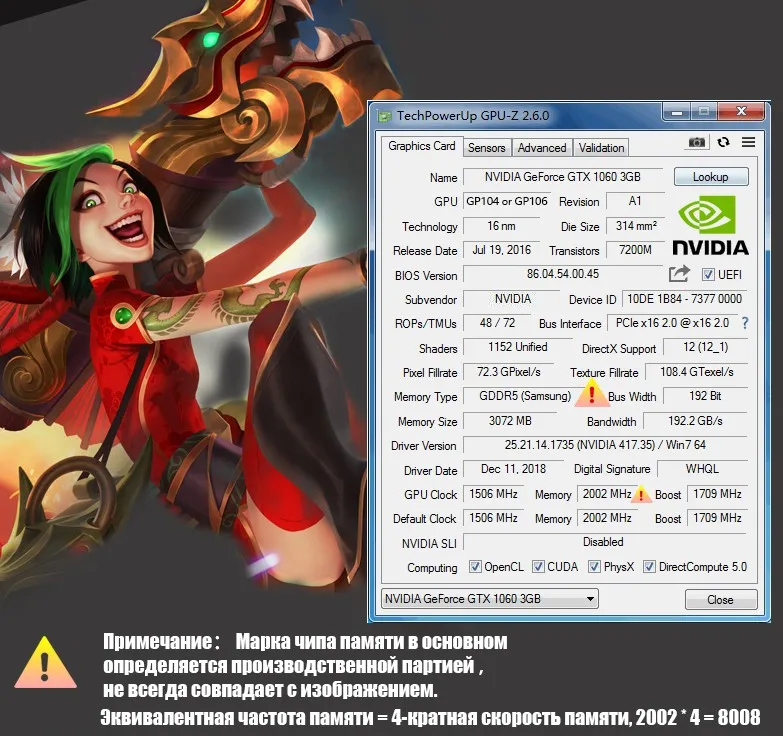Click the BIOS Version field 86.04.54.00.45
This screenshot has width=783, height=736.
pyautogui.click(x=563, y=274)
